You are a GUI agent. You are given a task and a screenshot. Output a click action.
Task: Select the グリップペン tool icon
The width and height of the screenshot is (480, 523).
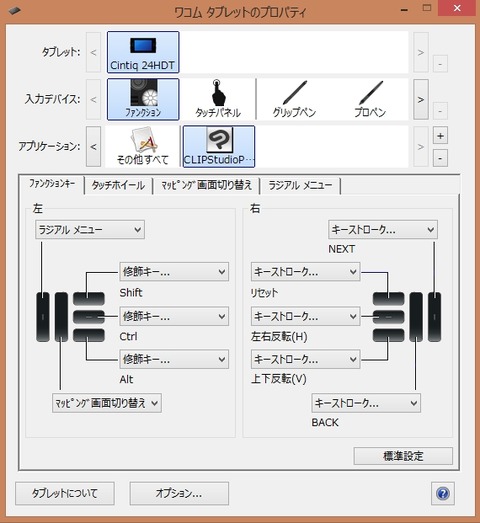pyautogui.click(x=294, y=99)
